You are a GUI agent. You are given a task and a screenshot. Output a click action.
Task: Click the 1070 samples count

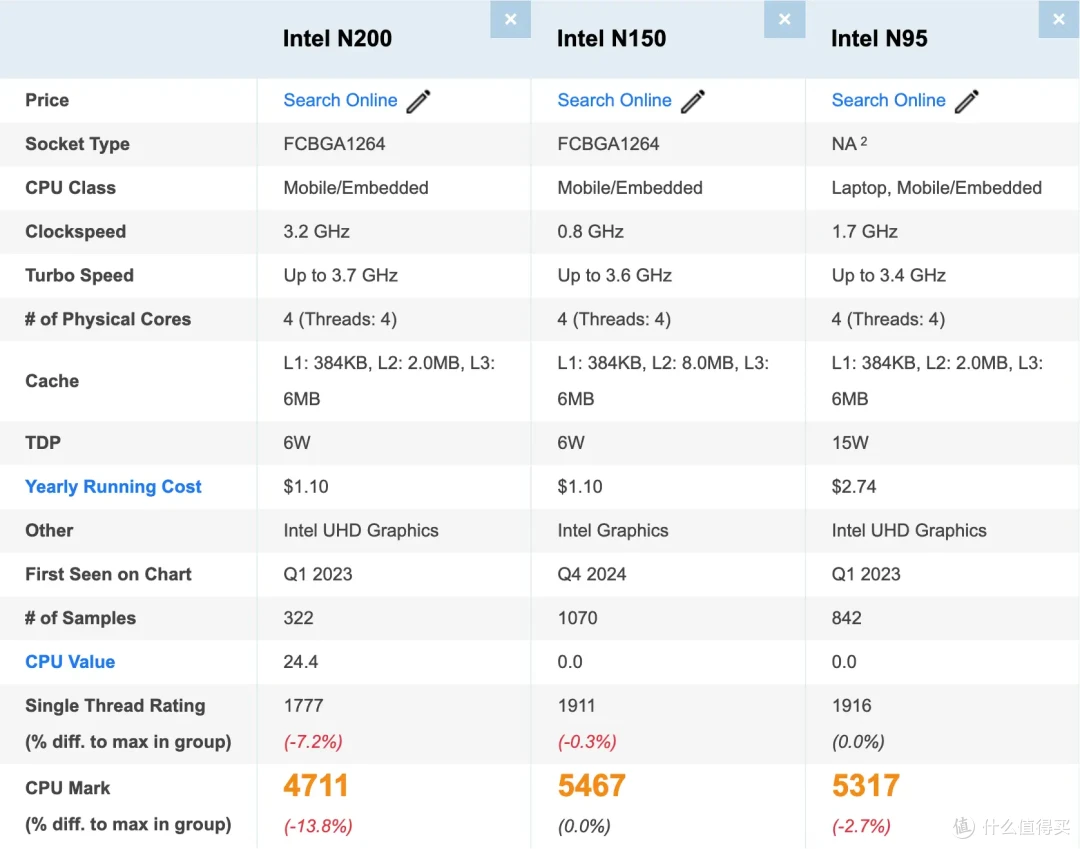577,618
